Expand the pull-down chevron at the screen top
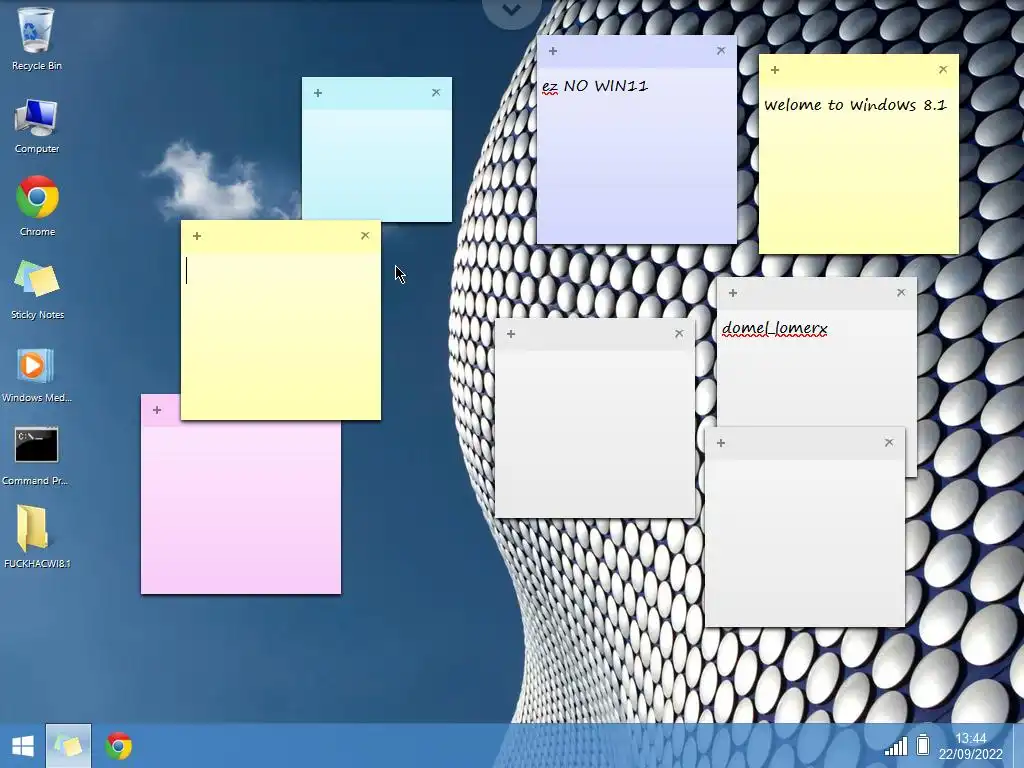Viewport: 1024px width, 768px height. tap(512, 10)
